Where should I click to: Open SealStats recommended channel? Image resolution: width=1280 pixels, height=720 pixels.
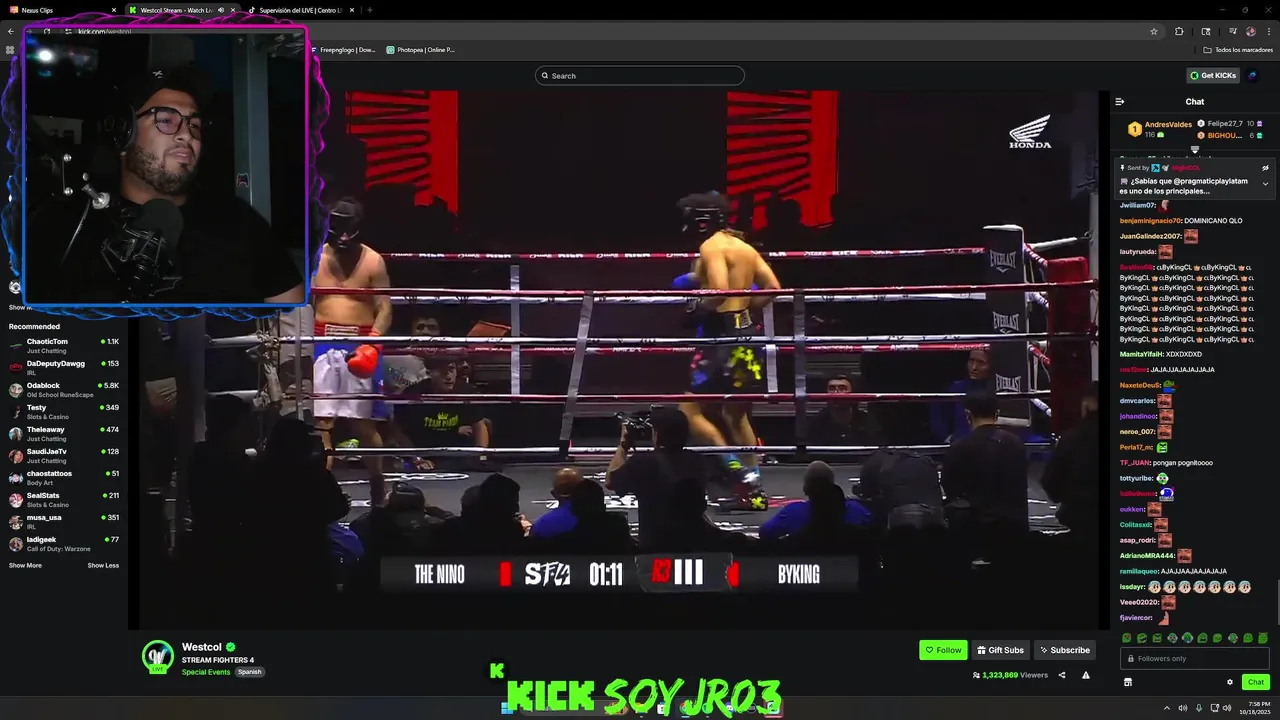[64, 500]
